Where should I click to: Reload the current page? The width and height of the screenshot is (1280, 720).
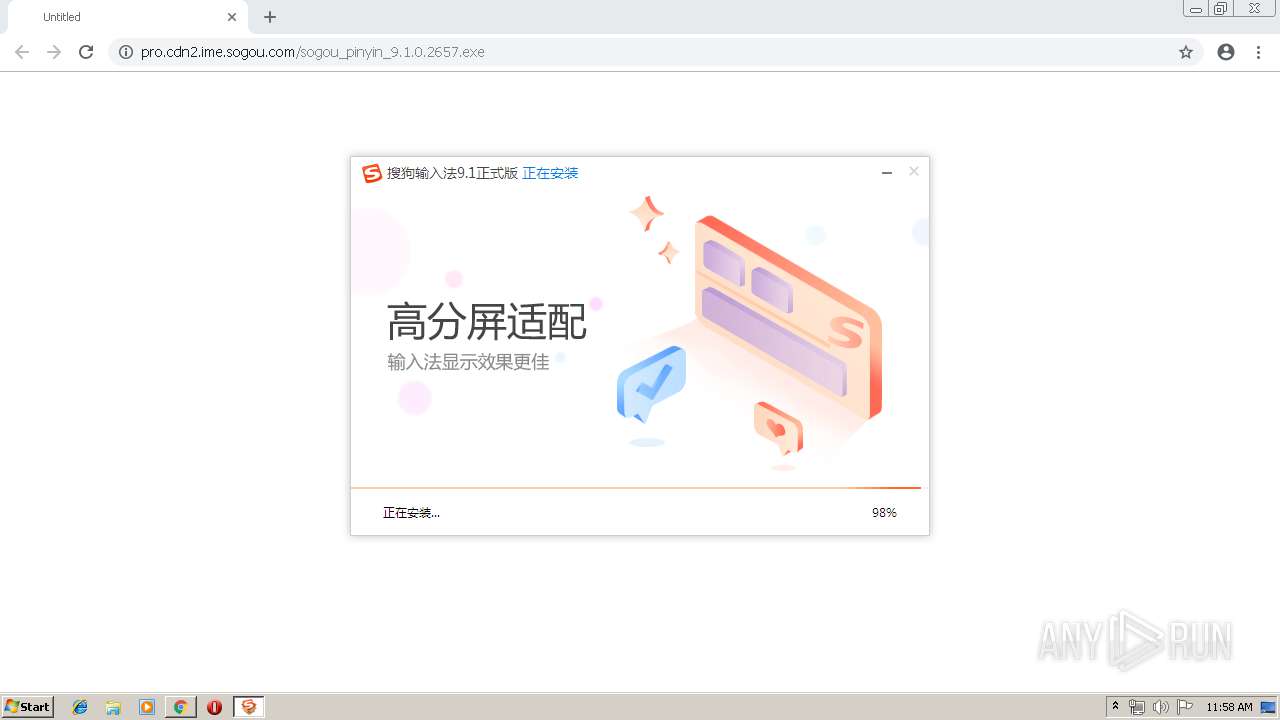coord(86,52)
